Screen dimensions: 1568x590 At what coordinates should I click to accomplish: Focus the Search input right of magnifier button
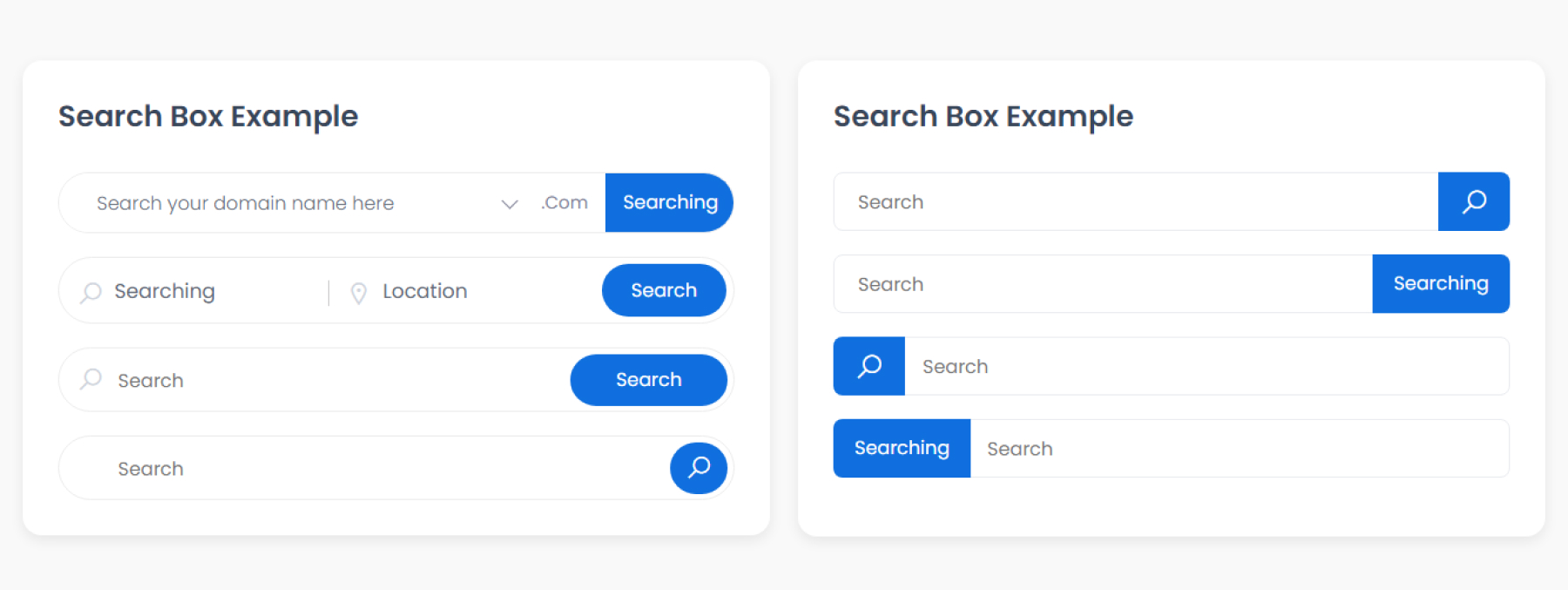click(1202, 367)
